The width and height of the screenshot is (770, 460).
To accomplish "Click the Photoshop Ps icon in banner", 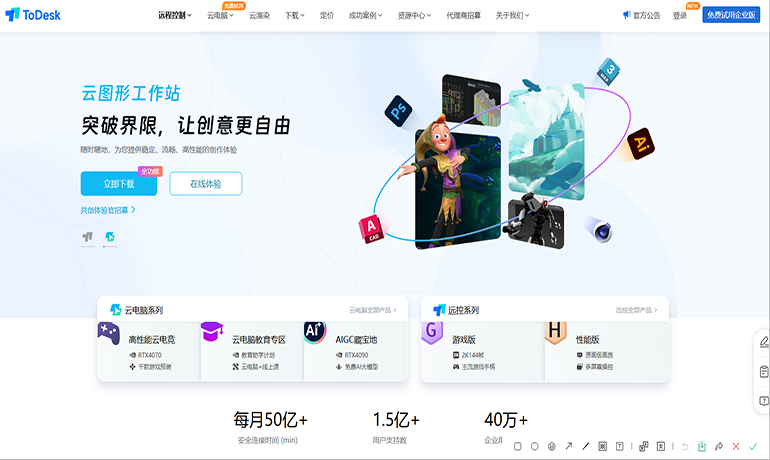I will (x=398, y=111).
